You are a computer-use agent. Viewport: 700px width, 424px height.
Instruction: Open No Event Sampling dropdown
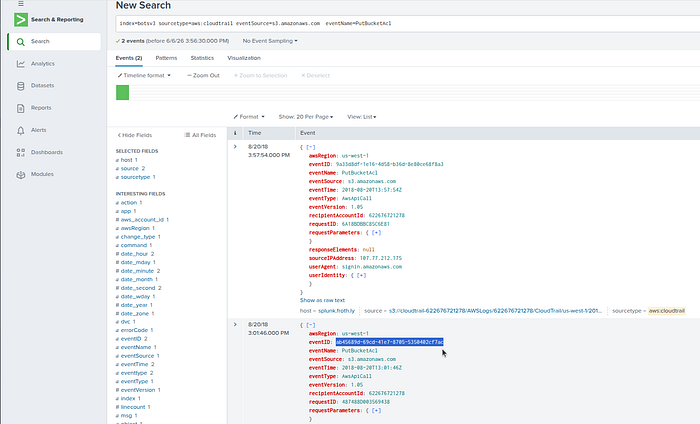click(270, 41)
